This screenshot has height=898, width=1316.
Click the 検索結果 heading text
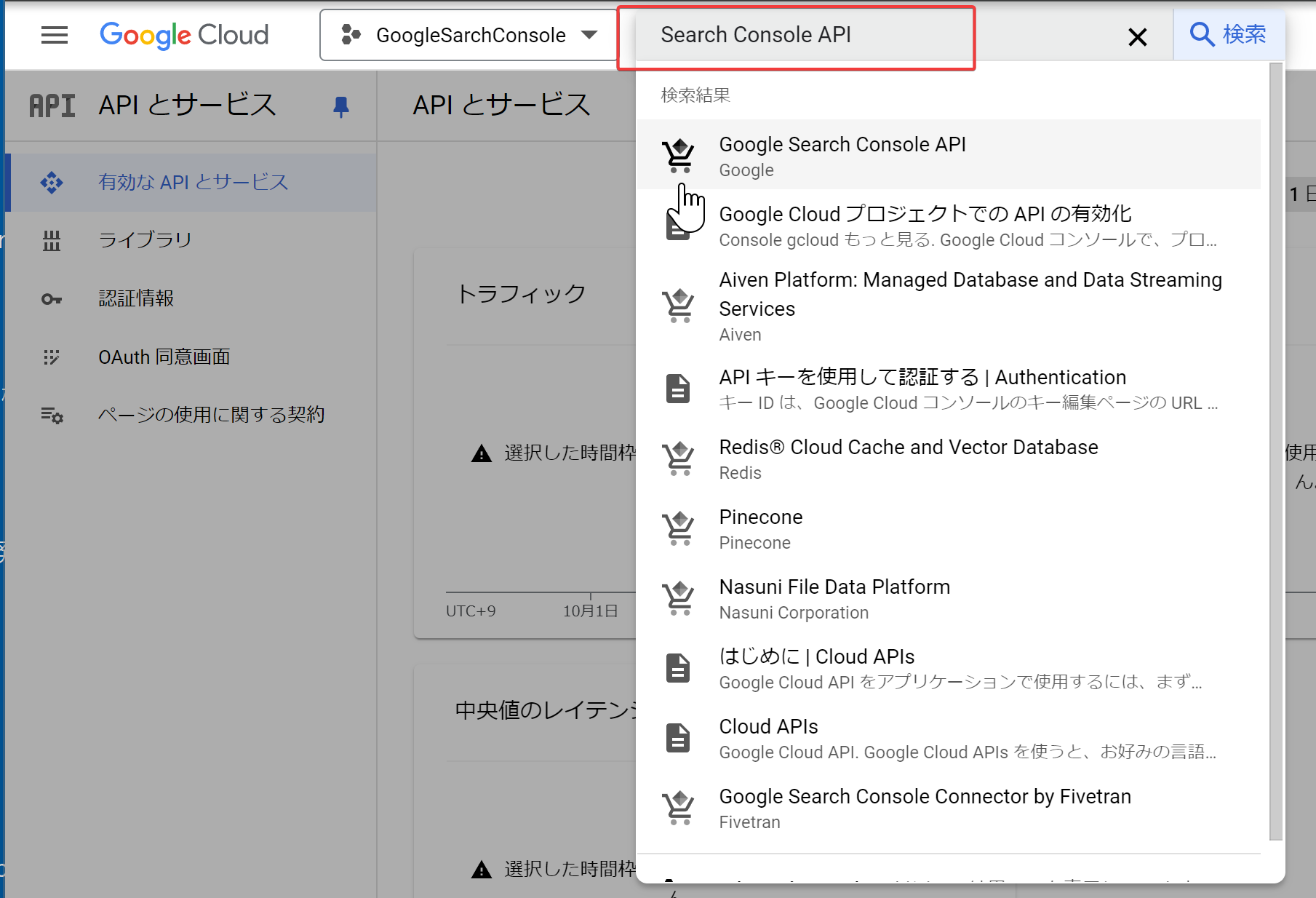pyautogui.click(x=695, y=95)
